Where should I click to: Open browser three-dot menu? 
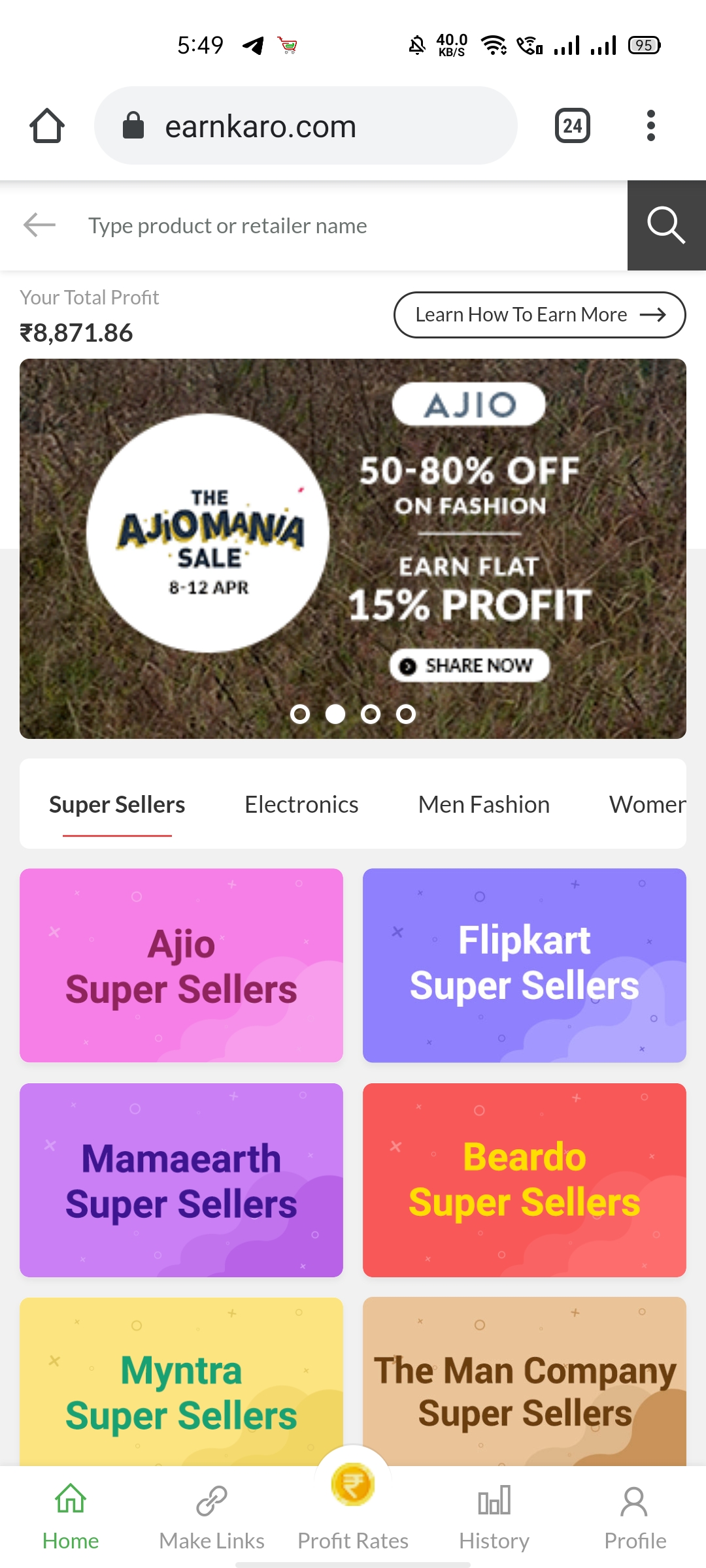[x=650, y=125]
